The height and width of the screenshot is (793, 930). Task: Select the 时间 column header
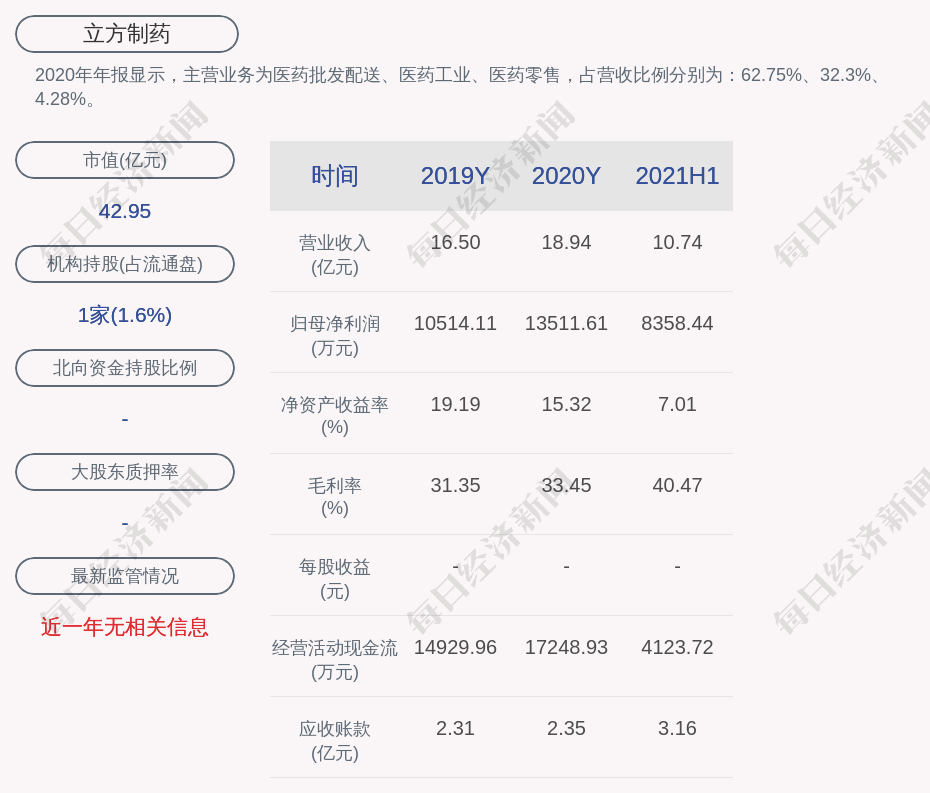(x=334, y=176)
